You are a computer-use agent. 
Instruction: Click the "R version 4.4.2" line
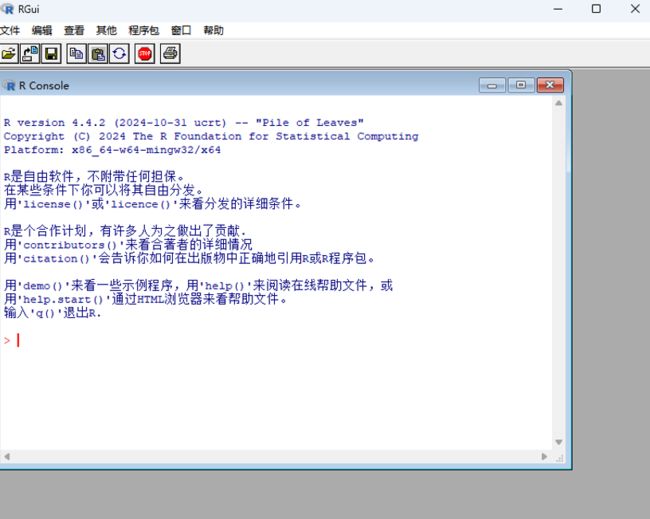click(x=184, y=123)
